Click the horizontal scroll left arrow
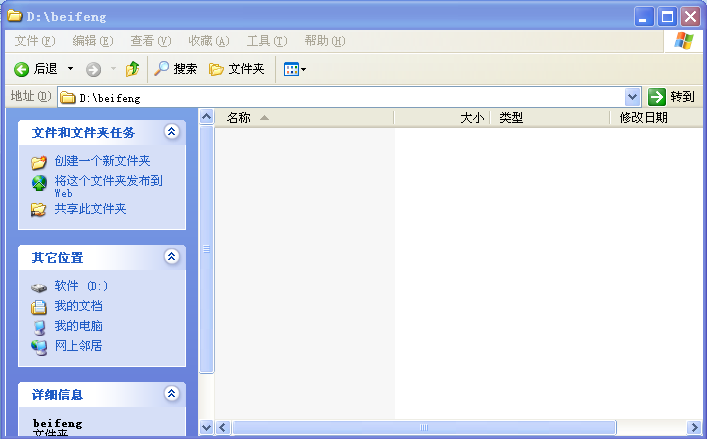Viewport: 707px width, 439px height. coord(223,427)
